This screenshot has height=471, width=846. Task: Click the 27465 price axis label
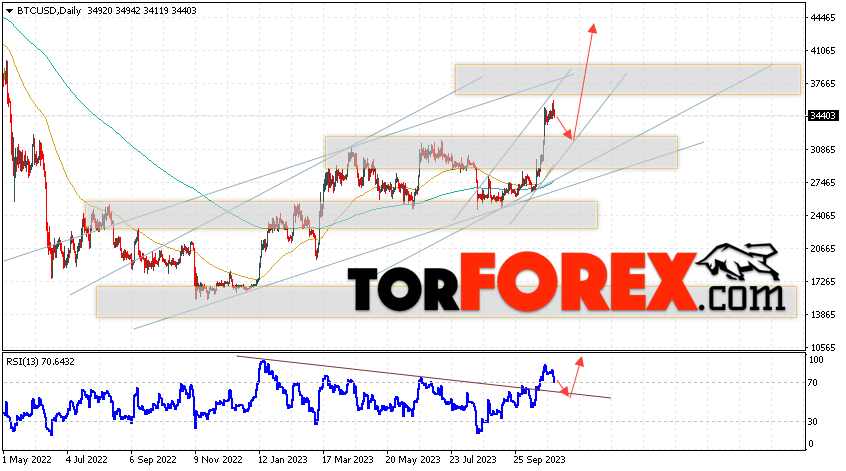tap(823, 183)
